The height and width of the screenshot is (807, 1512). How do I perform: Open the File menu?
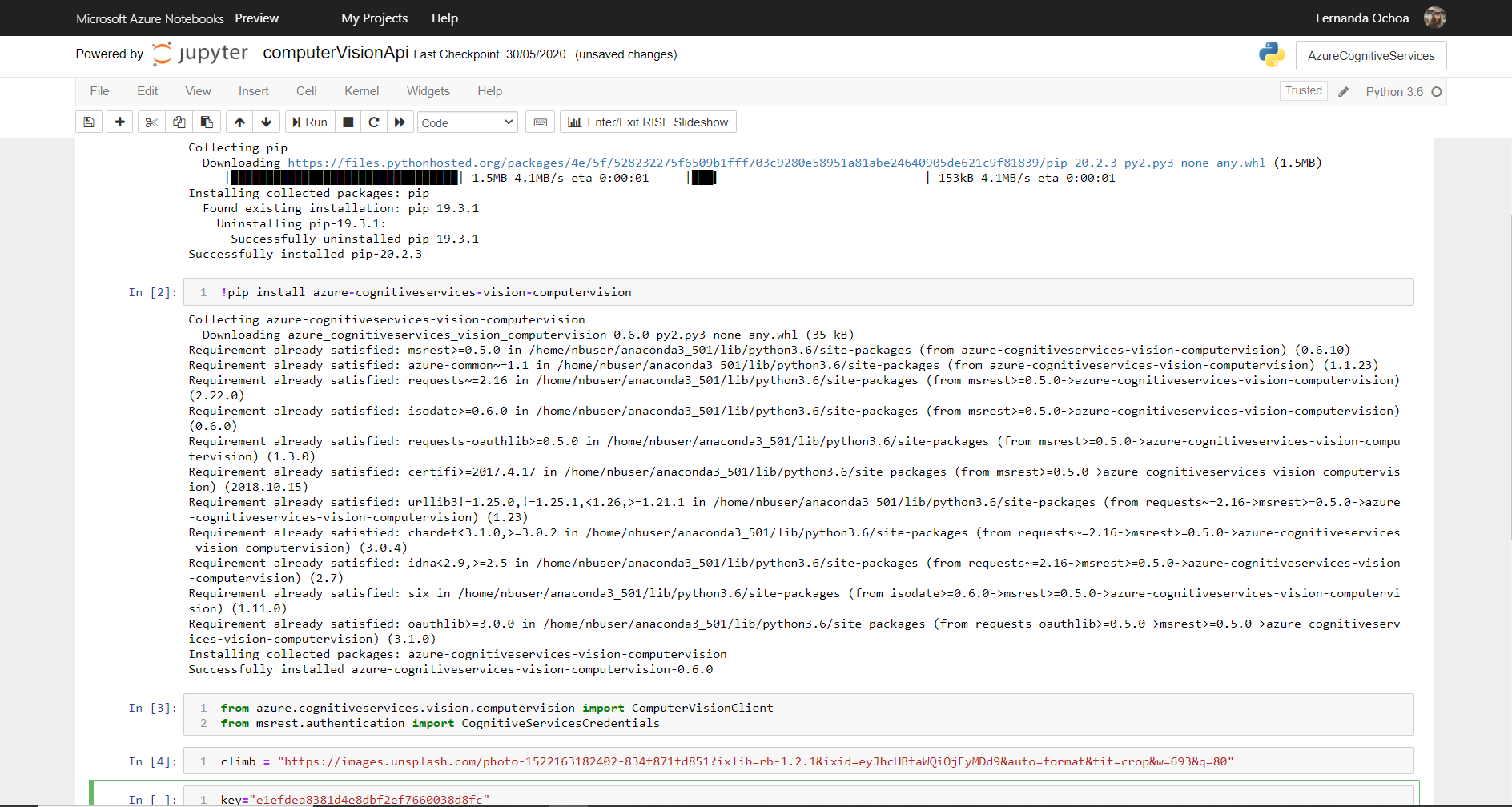[100, 91]
